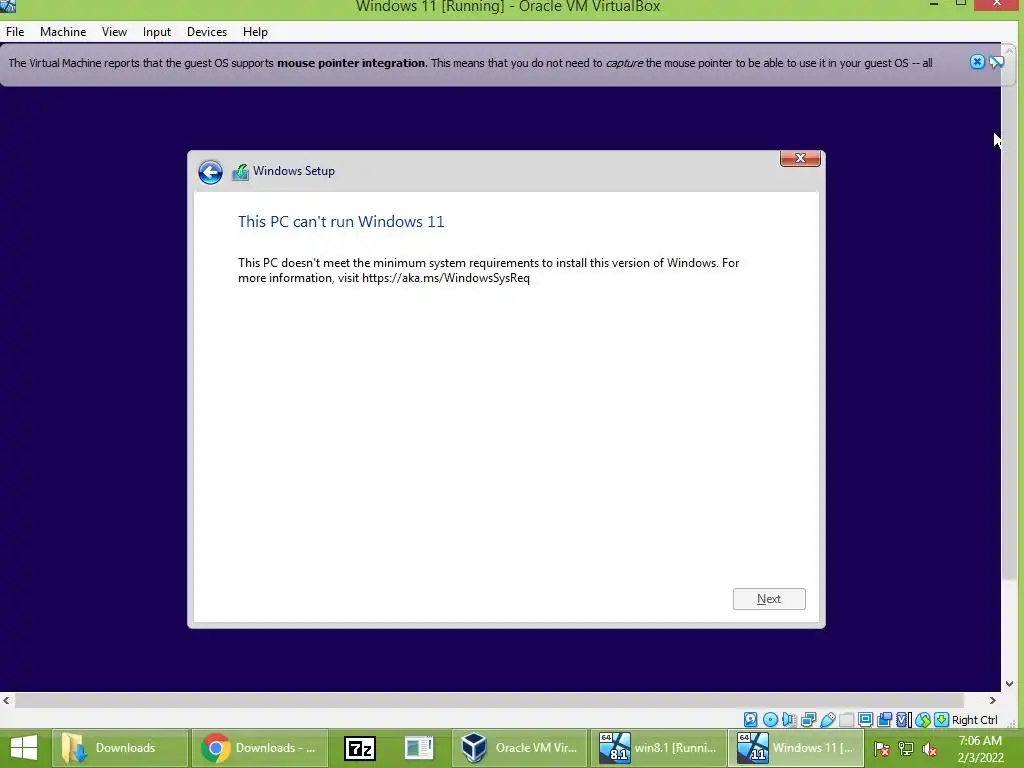Viewport: 1024px width, 768px height.
Task: Dismiss the mouse integration notification
Action: [977, 62]
